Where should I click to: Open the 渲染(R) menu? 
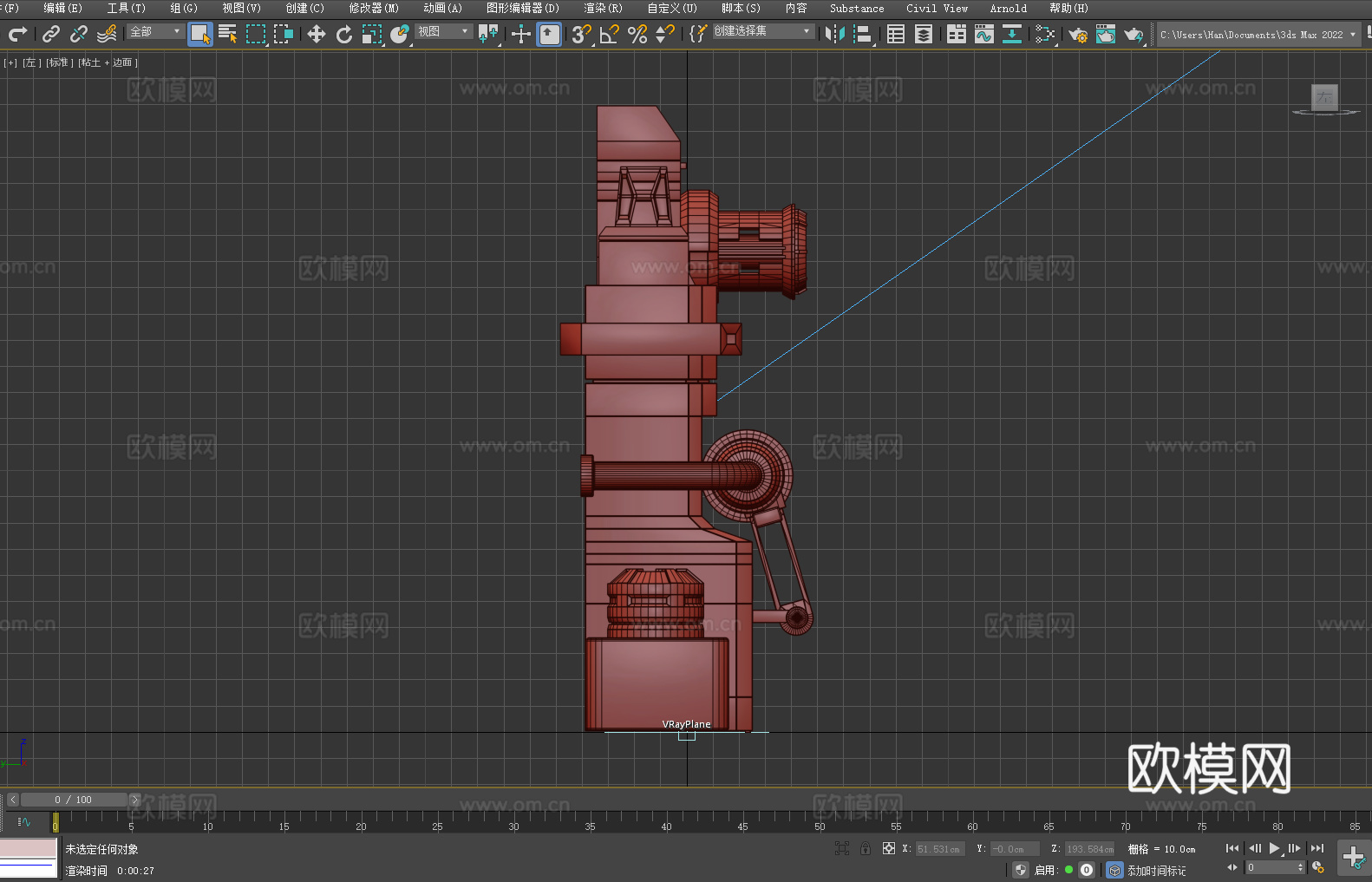coord(603,9)
